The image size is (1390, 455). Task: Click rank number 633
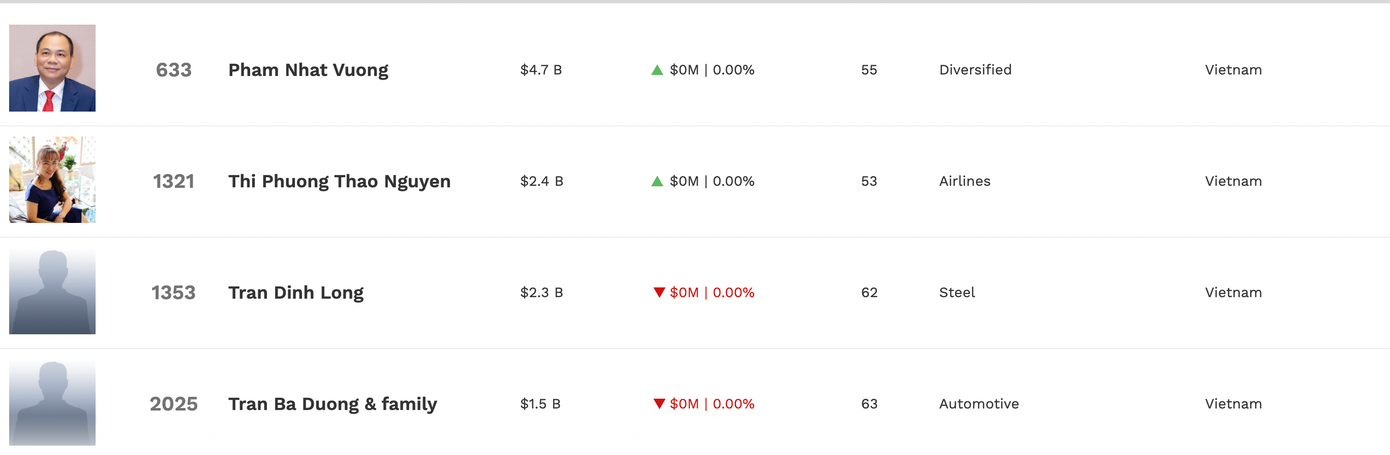(173, 70)
